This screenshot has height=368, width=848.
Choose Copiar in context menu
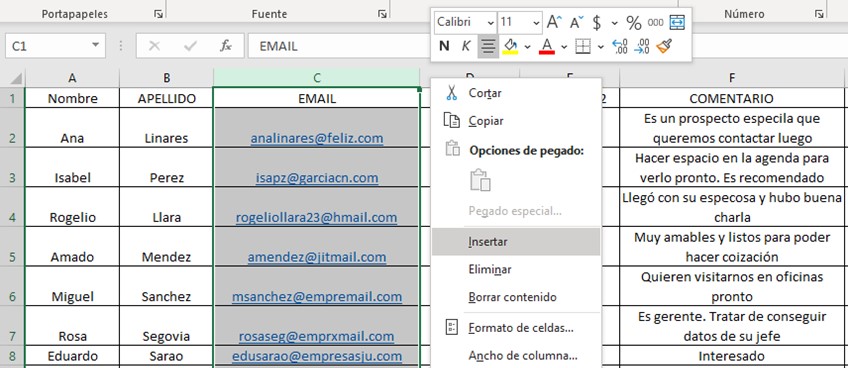click(x=516, y=121)
